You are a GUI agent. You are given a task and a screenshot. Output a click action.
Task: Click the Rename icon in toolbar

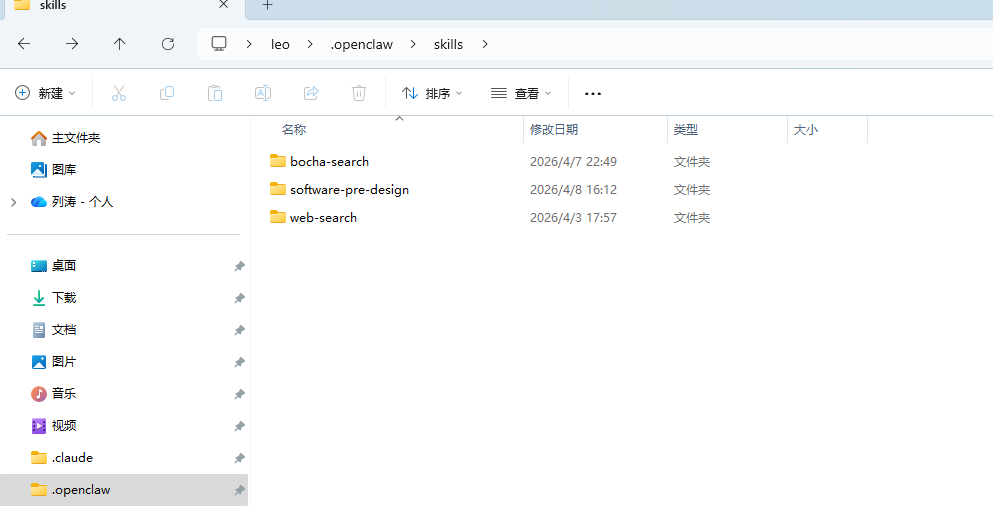263,93
